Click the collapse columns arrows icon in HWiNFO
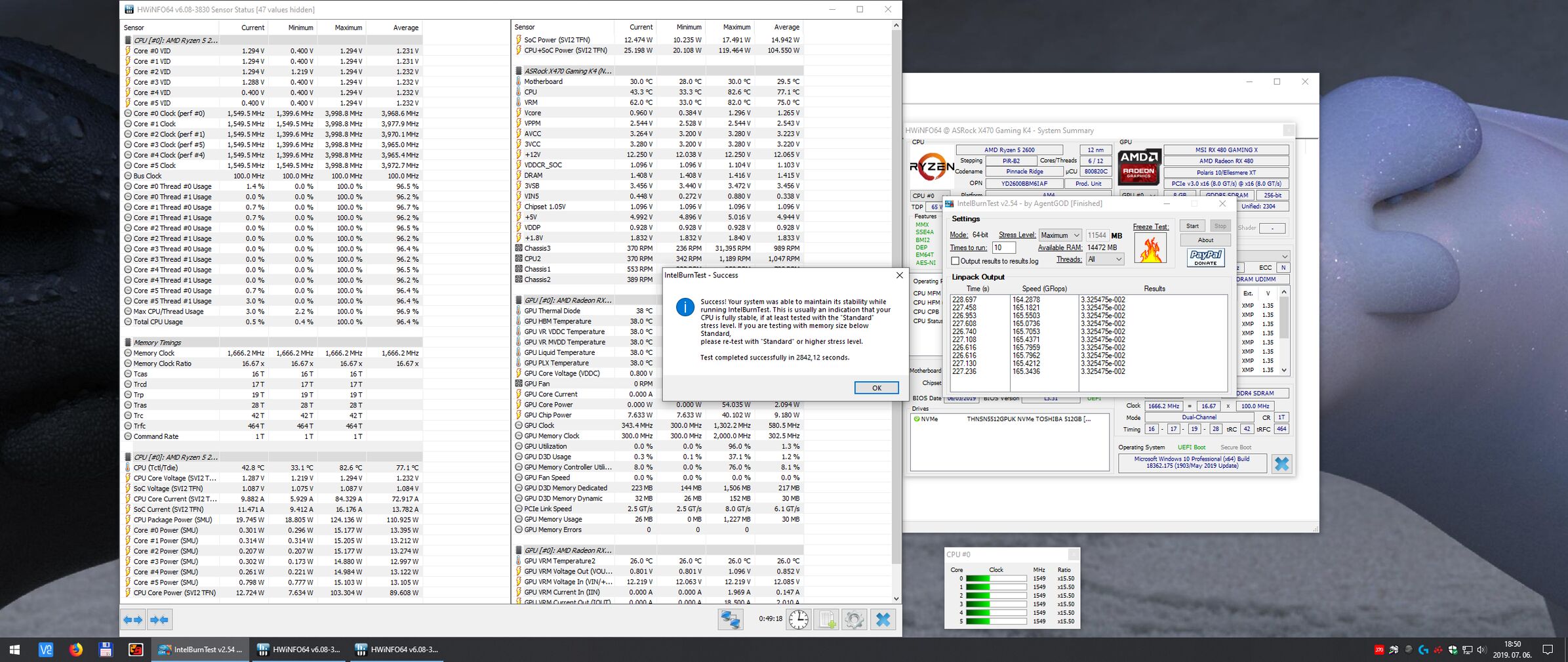 point(159,619)
